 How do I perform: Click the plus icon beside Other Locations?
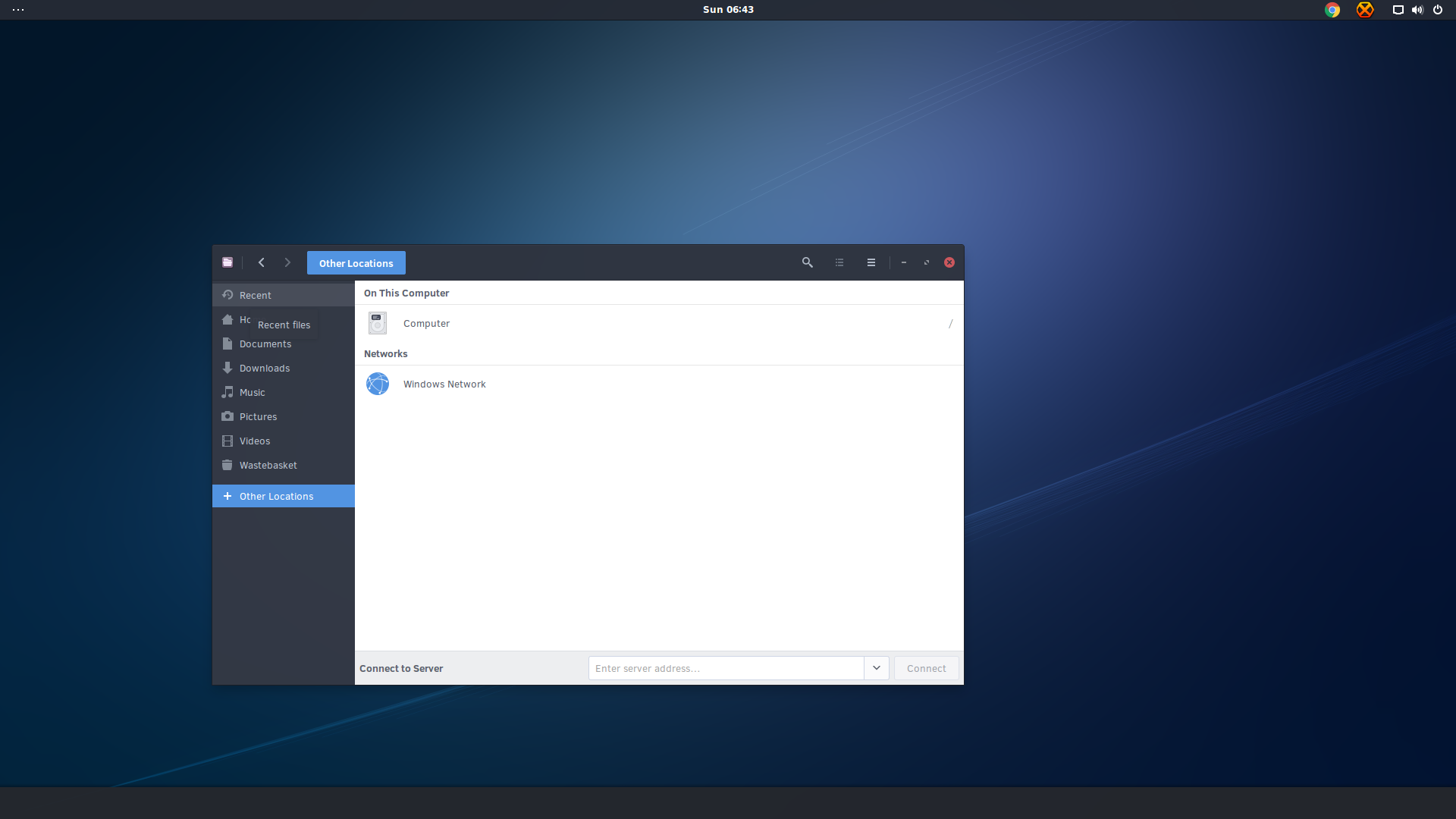tap(227, 496)
